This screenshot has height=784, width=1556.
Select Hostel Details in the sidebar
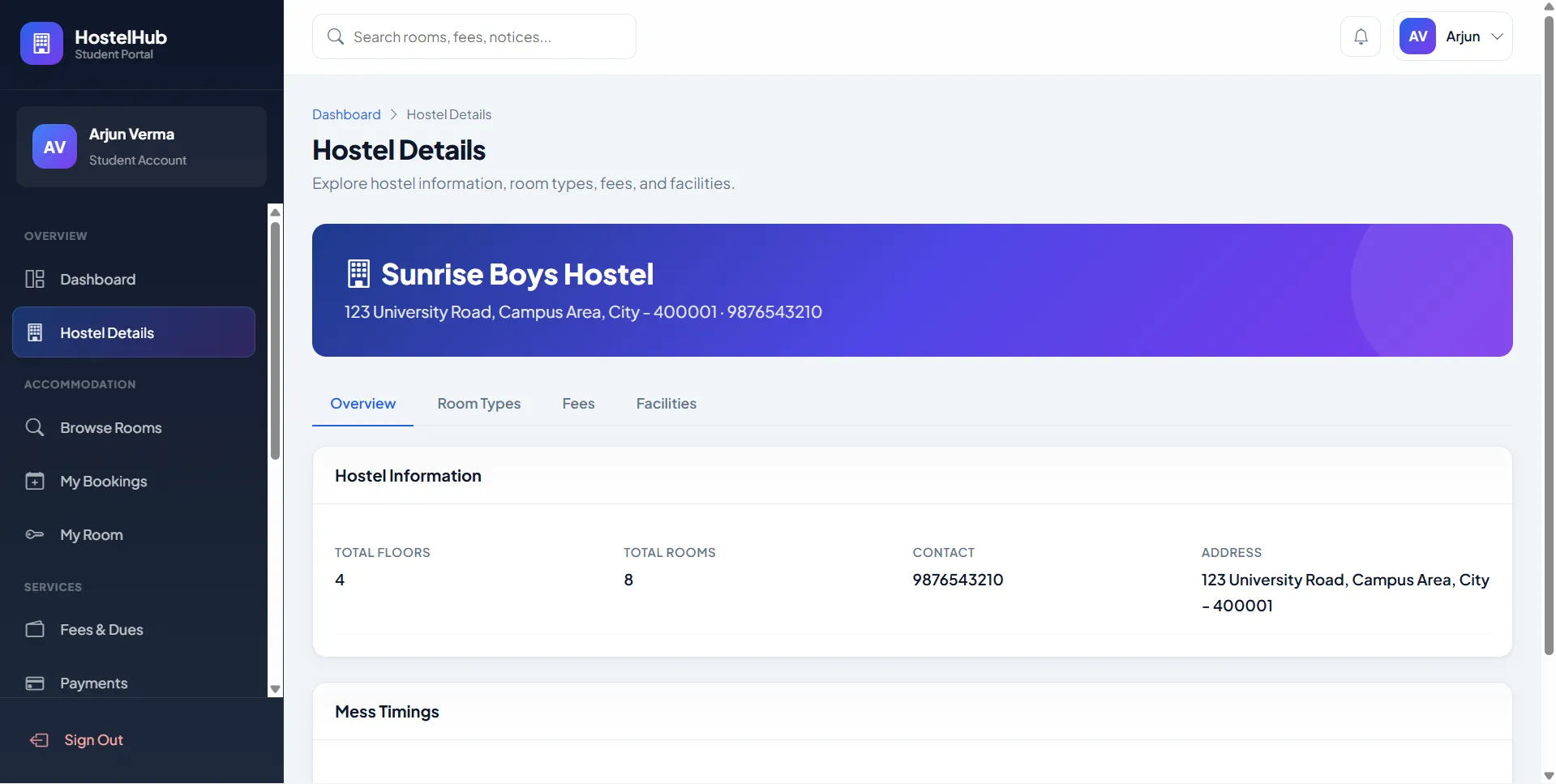coord(134,332)
